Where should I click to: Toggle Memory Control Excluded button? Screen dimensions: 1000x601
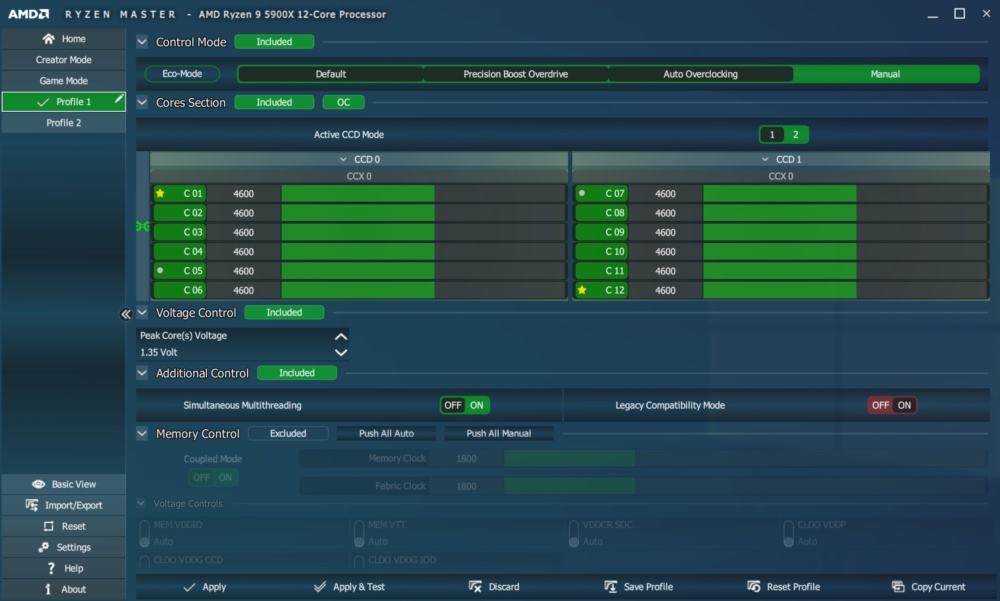[288, 433]
